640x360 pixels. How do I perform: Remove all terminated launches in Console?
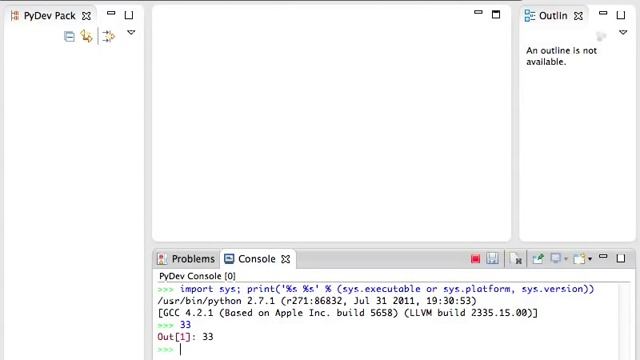pyautogui.click(x=516, y=259)
